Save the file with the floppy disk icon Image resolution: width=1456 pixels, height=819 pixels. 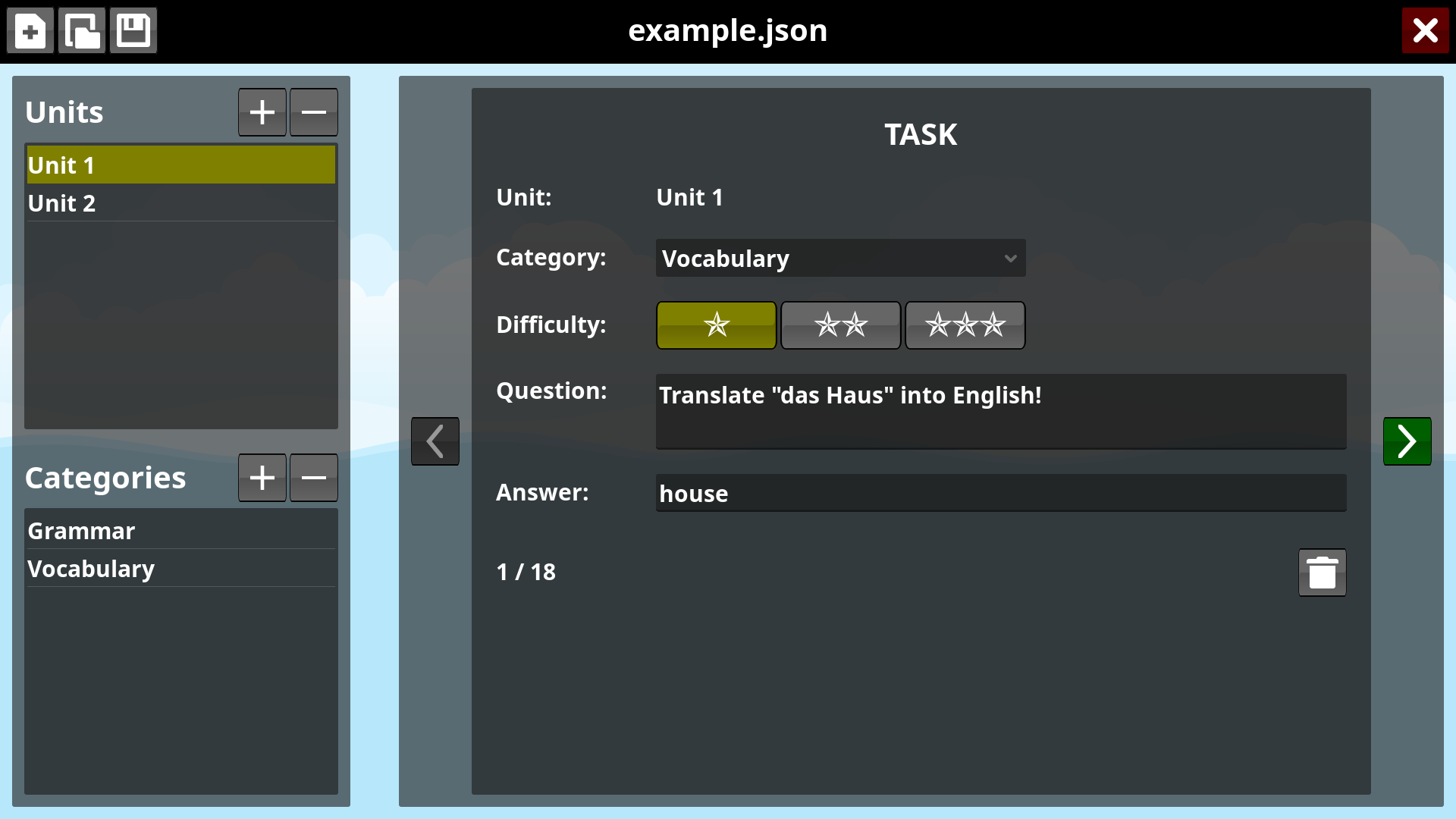133,31
